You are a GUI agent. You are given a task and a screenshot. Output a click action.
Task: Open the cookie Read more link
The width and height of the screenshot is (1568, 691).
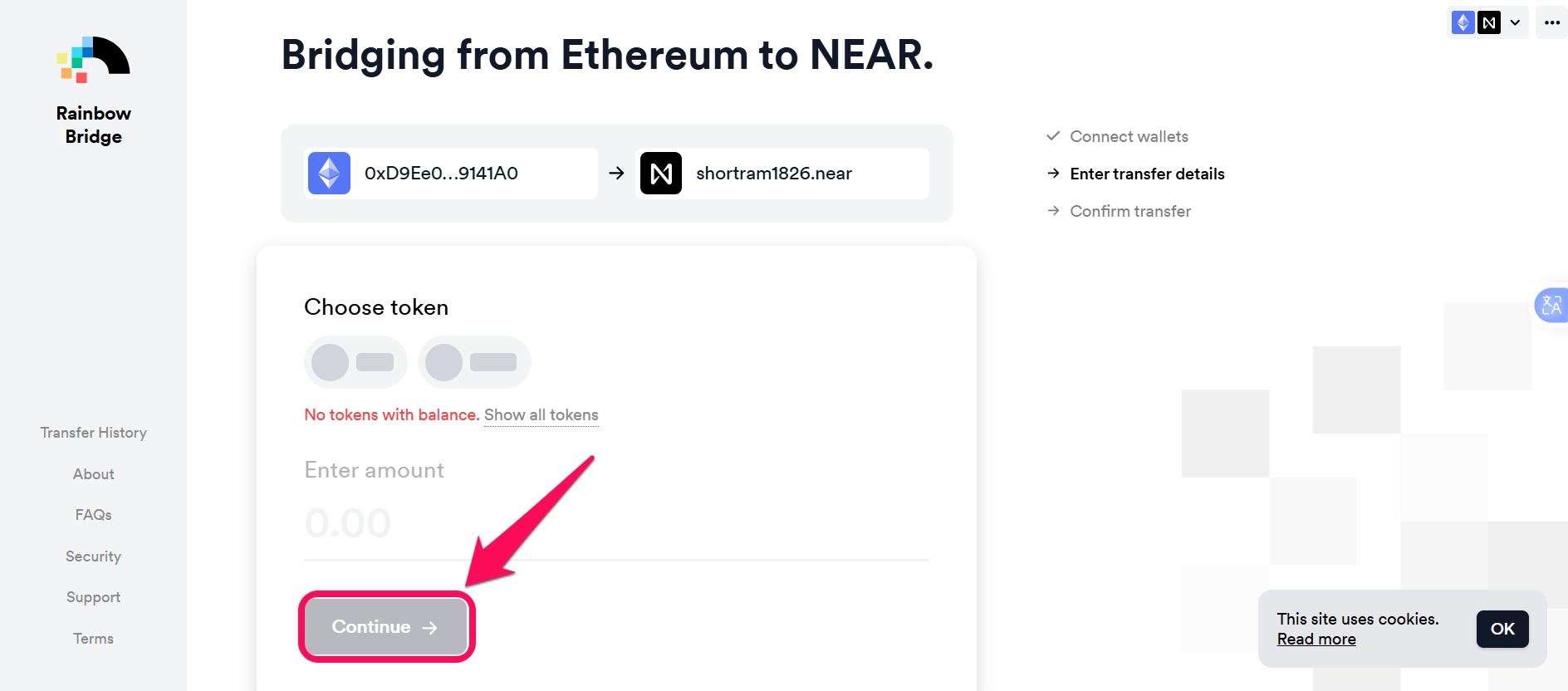(1316, 639)
